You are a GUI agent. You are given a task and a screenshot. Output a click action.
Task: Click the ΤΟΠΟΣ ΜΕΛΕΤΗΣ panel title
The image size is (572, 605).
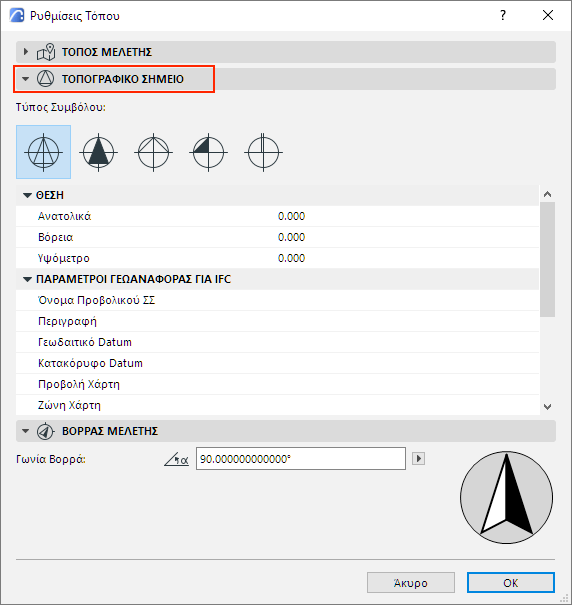(107, 52)
